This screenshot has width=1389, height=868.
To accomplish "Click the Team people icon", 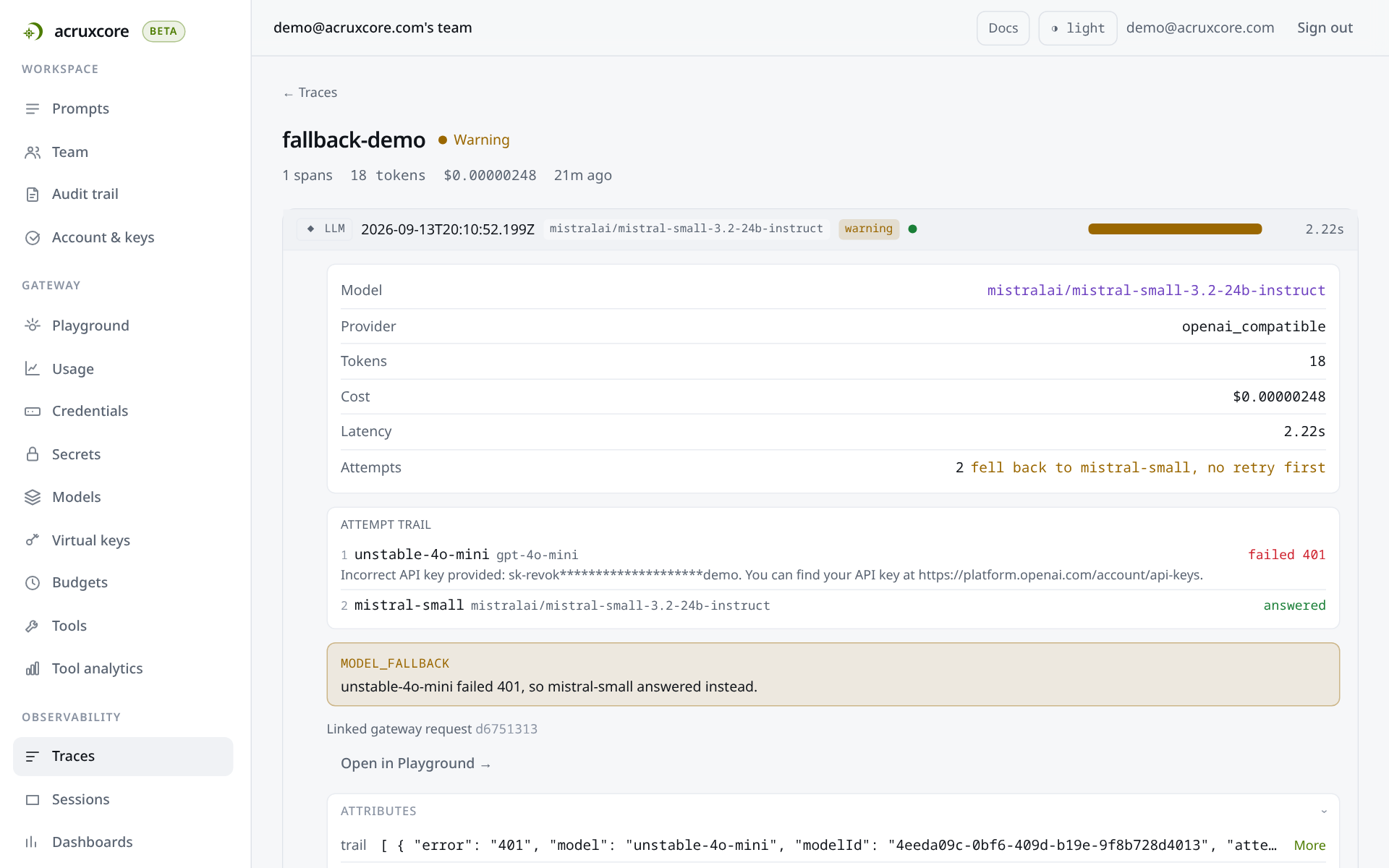I will coord(33,152).
